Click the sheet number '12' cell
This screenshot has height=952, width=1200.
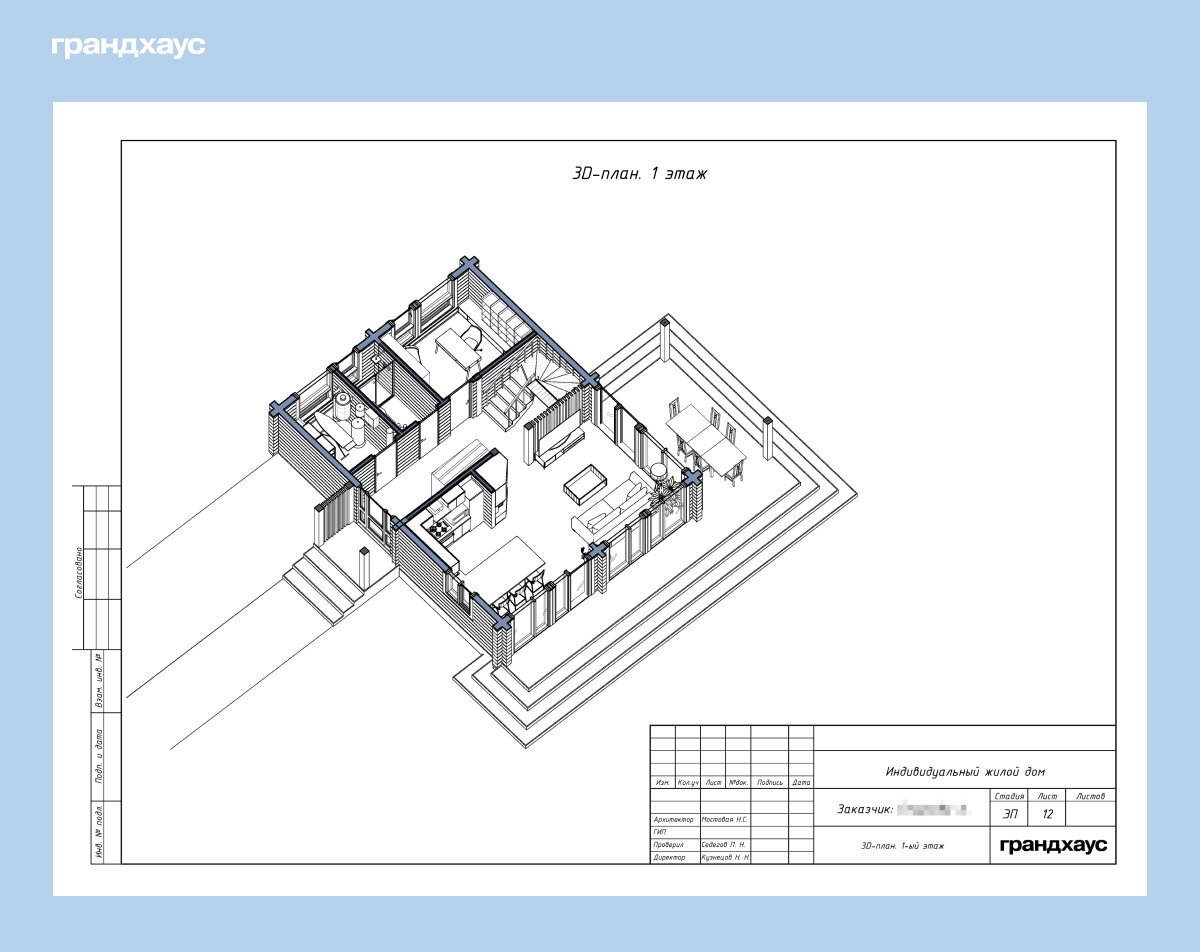1047,814
